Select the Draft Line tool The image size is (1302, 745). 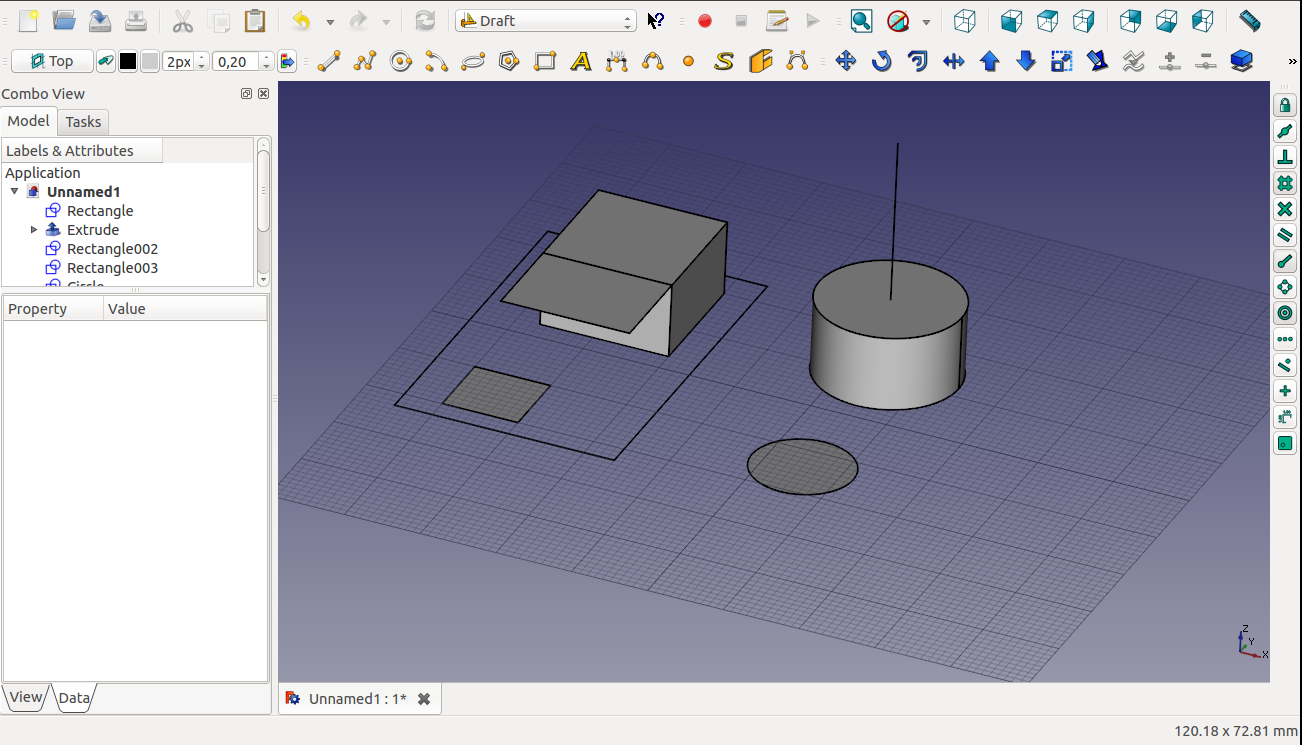point(328,62)
